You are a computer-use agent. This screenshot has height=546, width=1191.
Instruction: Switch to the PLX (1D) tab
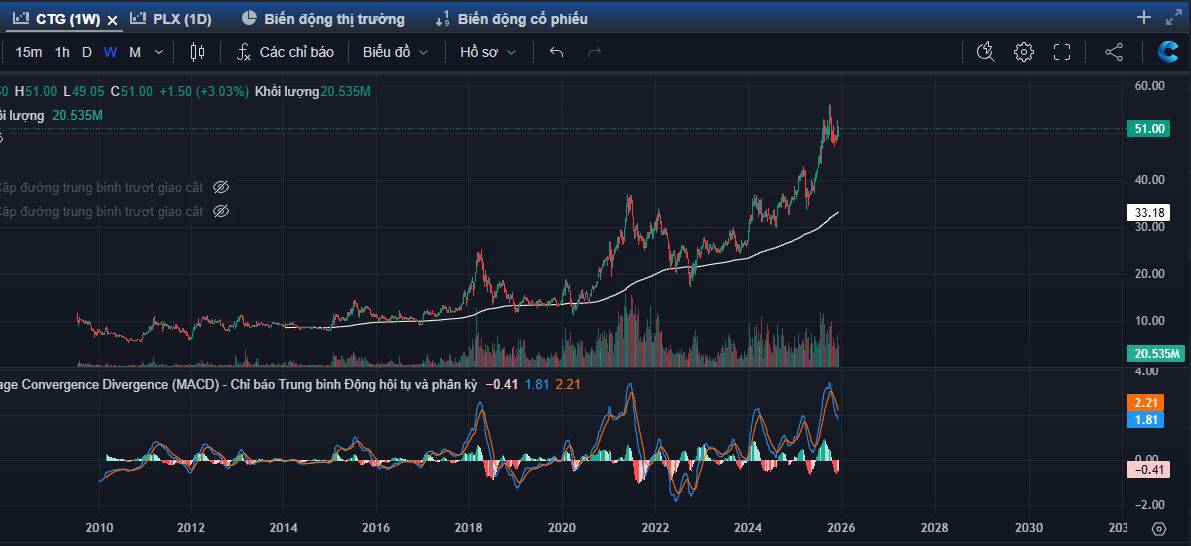171,19
